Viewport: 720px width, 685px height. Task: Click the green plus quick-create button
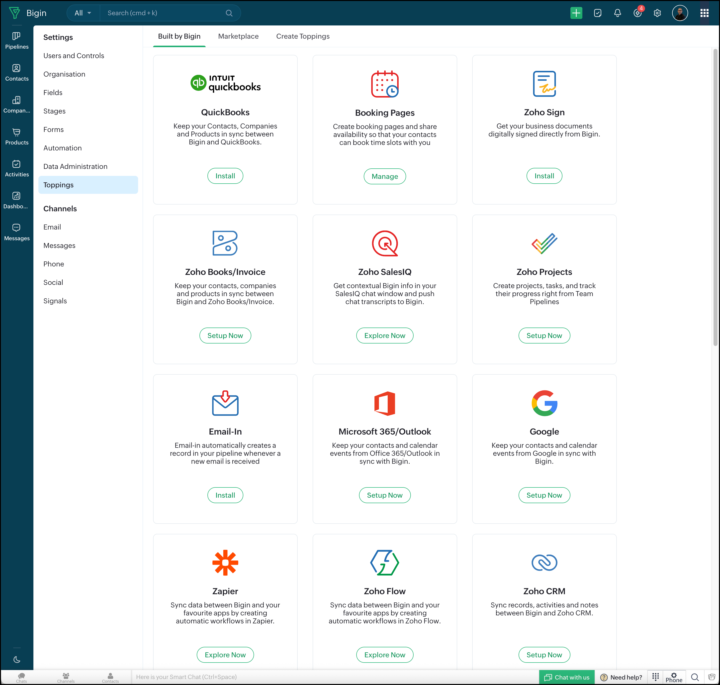[x=576, y=13]
